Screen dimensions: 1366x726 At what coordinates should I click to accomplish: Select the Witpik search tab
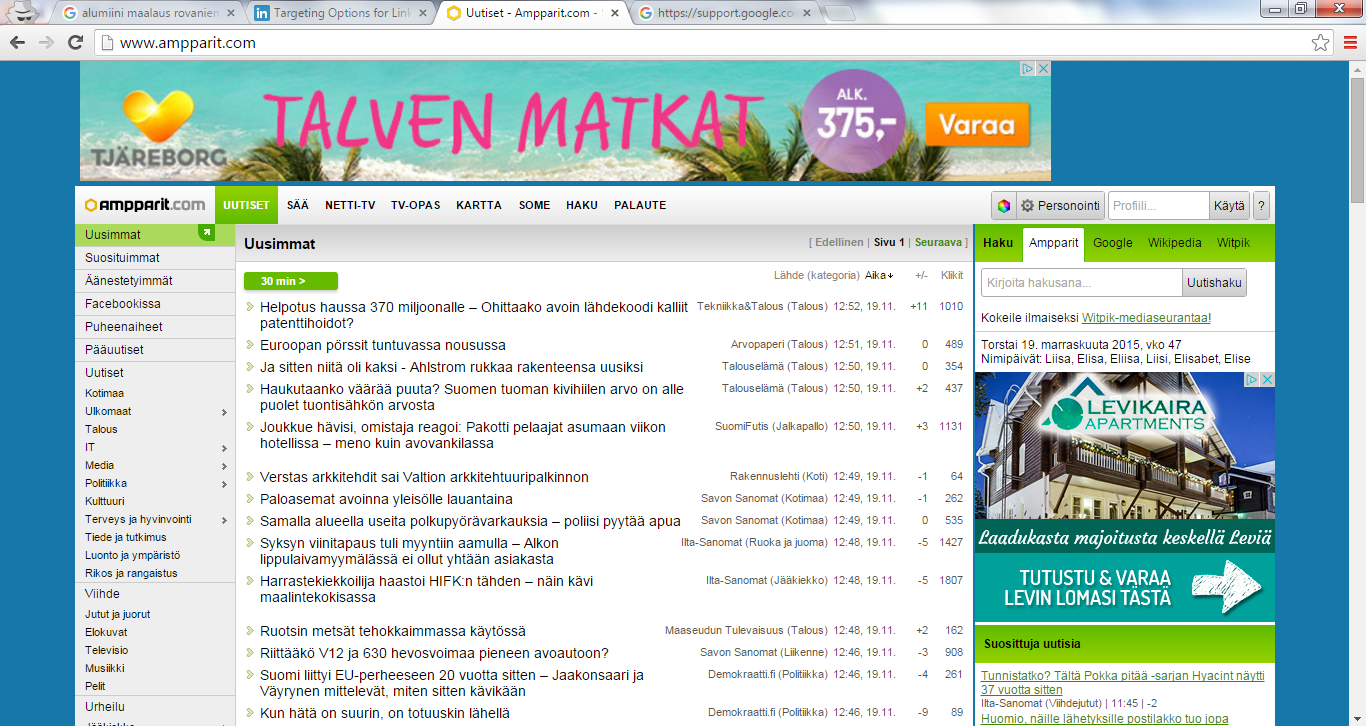point(1234,243)
